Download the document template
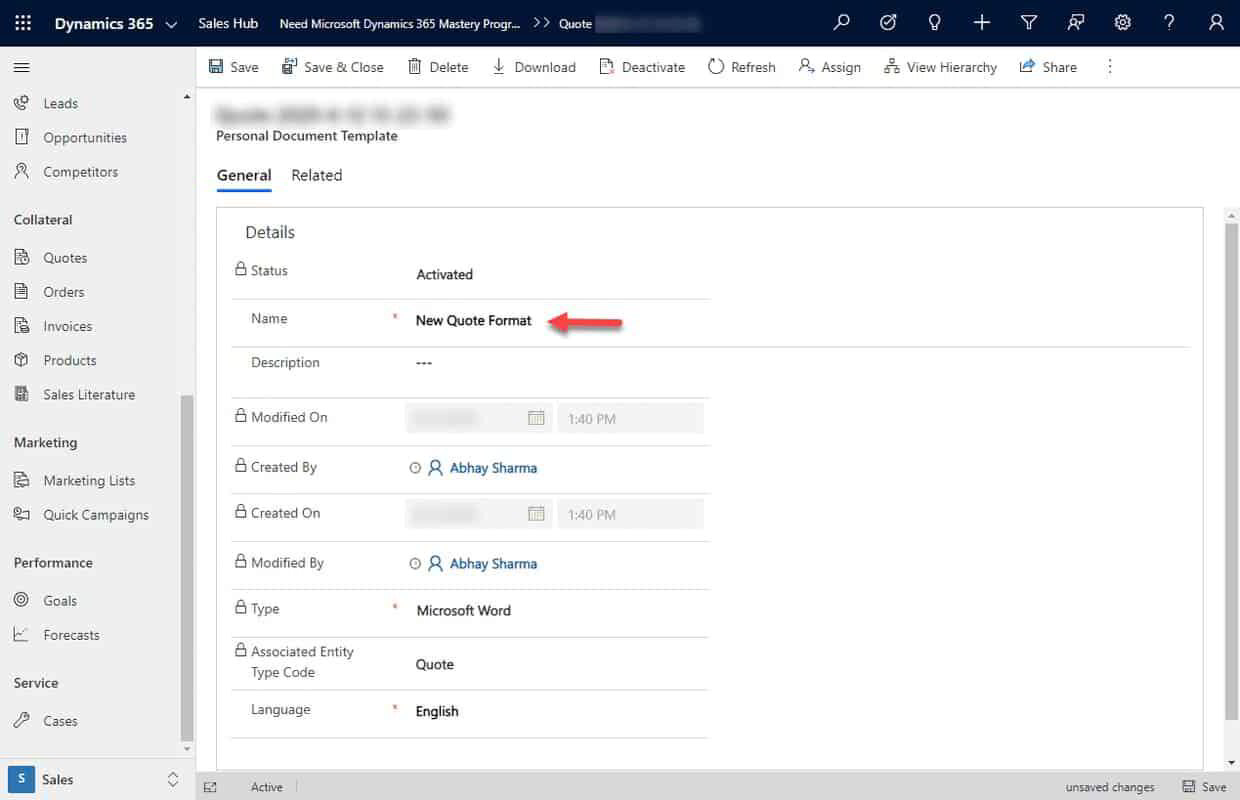Screen dimensions: 1240x800 tap(534, 66)
